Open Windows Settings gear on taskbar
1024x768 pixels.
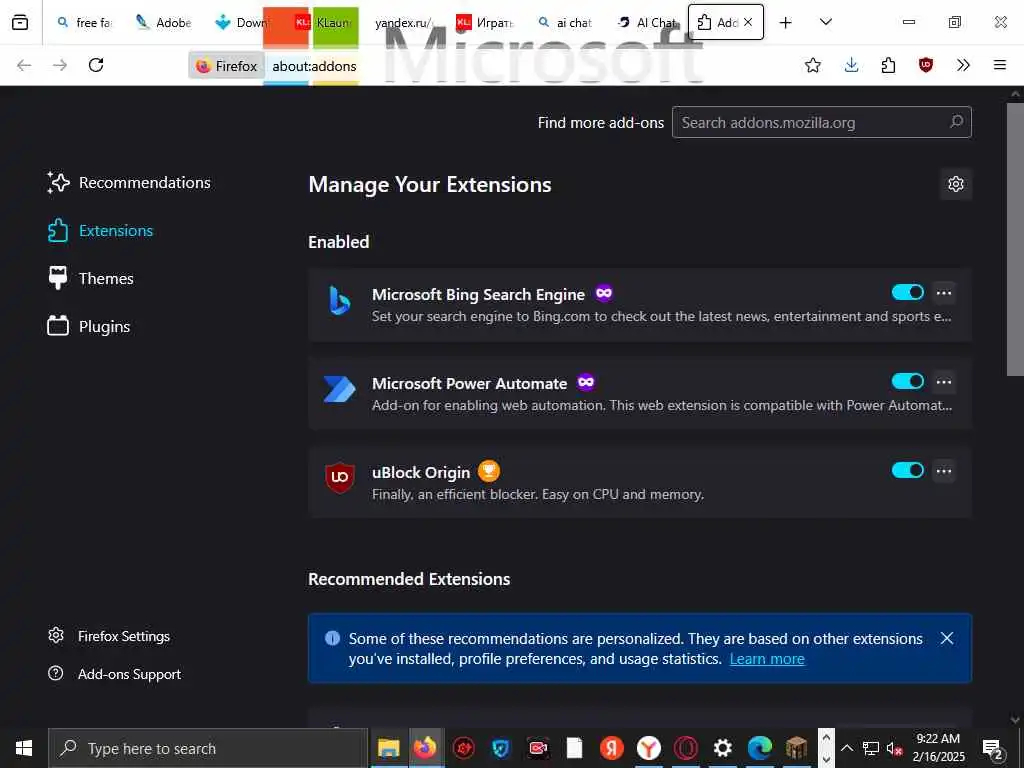[x=722, y=748]
